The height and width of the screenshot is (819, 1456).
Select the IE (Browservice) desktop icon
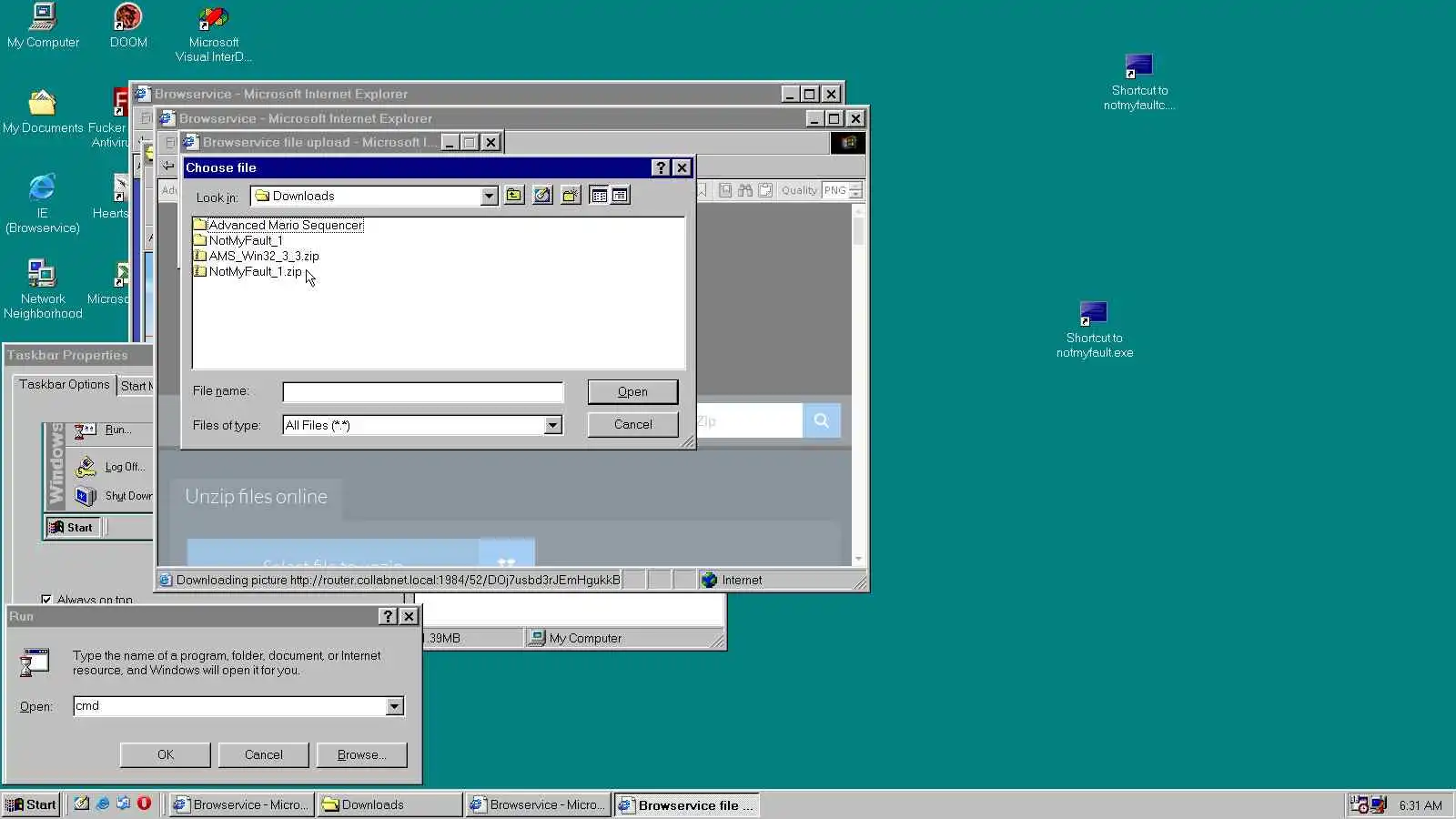coord(43,203)
